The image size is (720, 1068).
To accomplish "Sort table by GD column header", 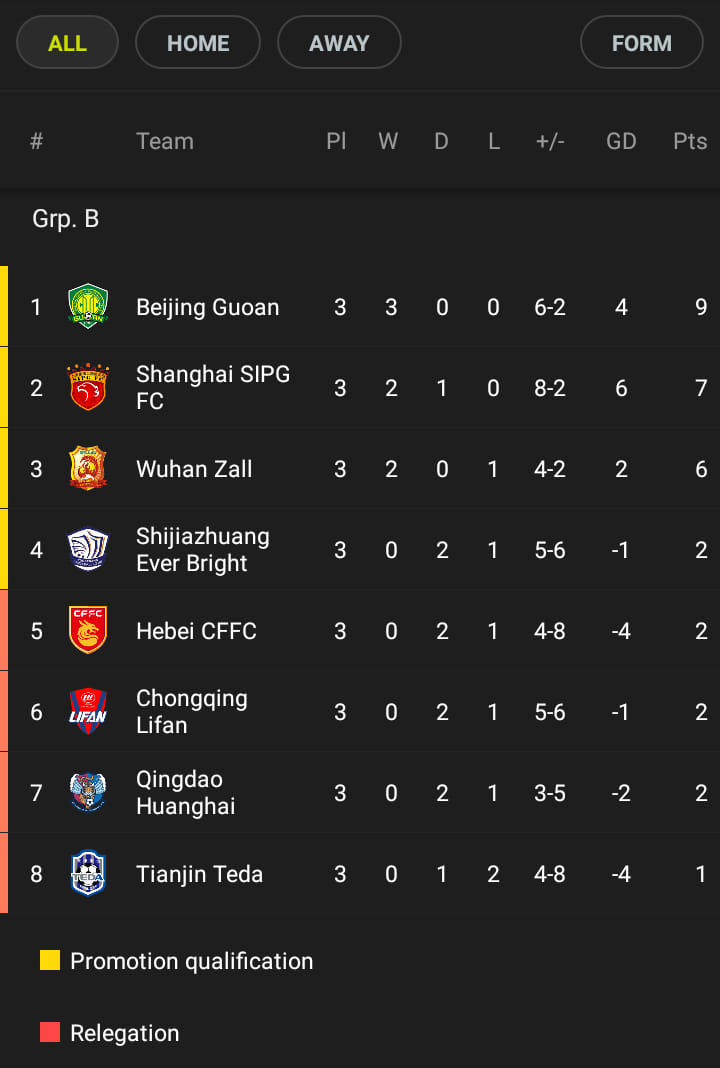I will tap(621, 141).
